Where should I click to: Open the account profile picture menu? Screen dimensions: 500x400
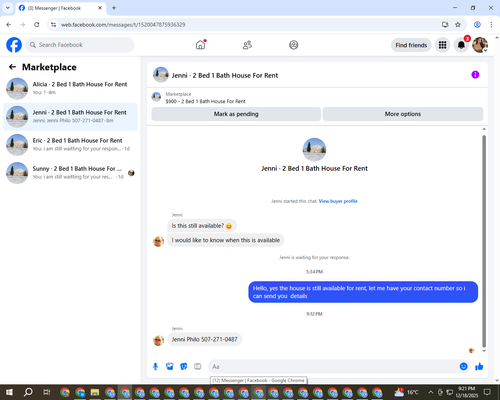click(x=480, y=45)
